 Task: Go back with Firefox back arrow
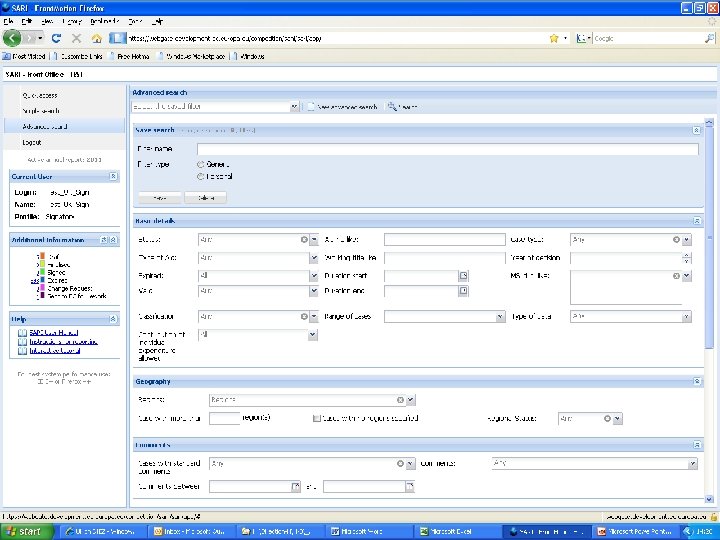[12, 38]
